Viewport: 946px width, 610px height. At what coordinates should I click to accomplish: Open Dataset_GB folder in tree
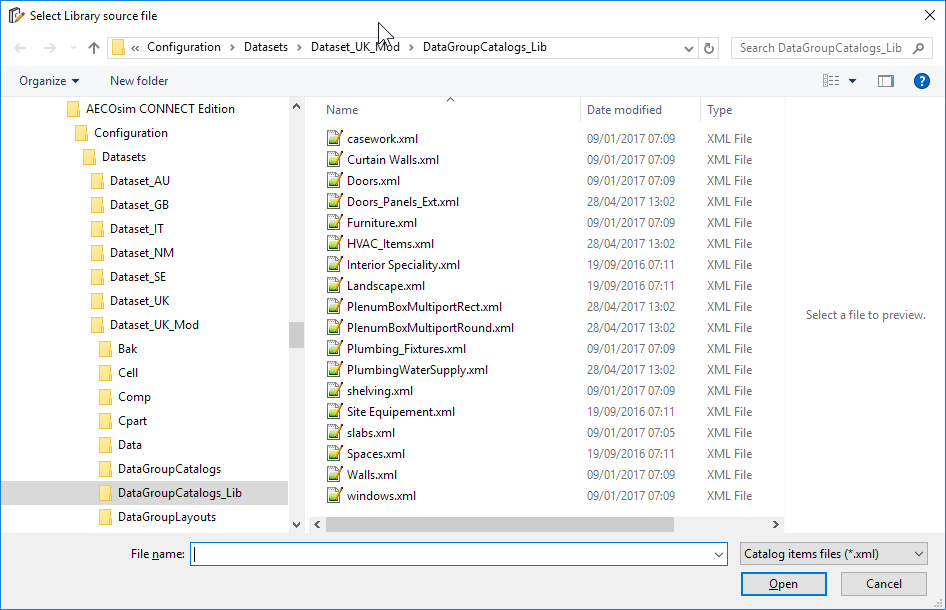[x=130, y=205]
